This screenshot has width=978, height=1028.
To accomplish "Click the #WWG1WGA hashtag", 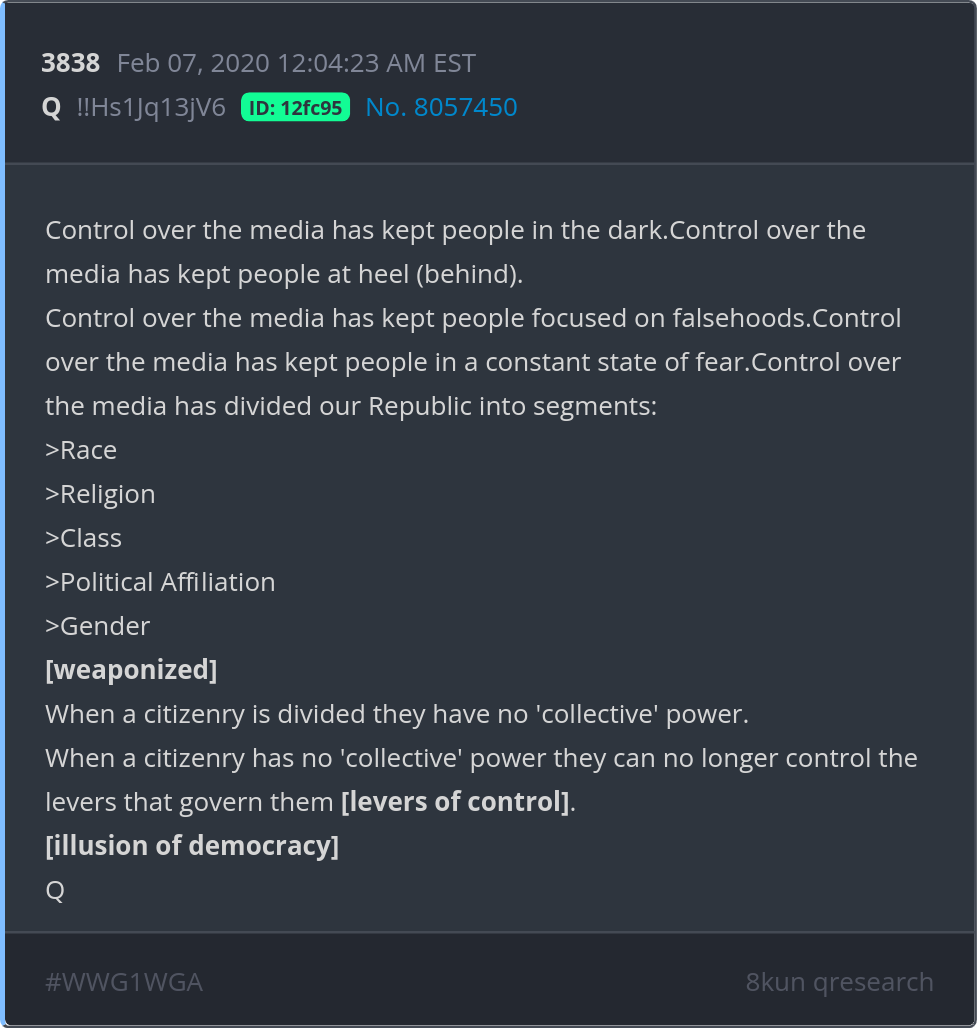I will [124, 982].
